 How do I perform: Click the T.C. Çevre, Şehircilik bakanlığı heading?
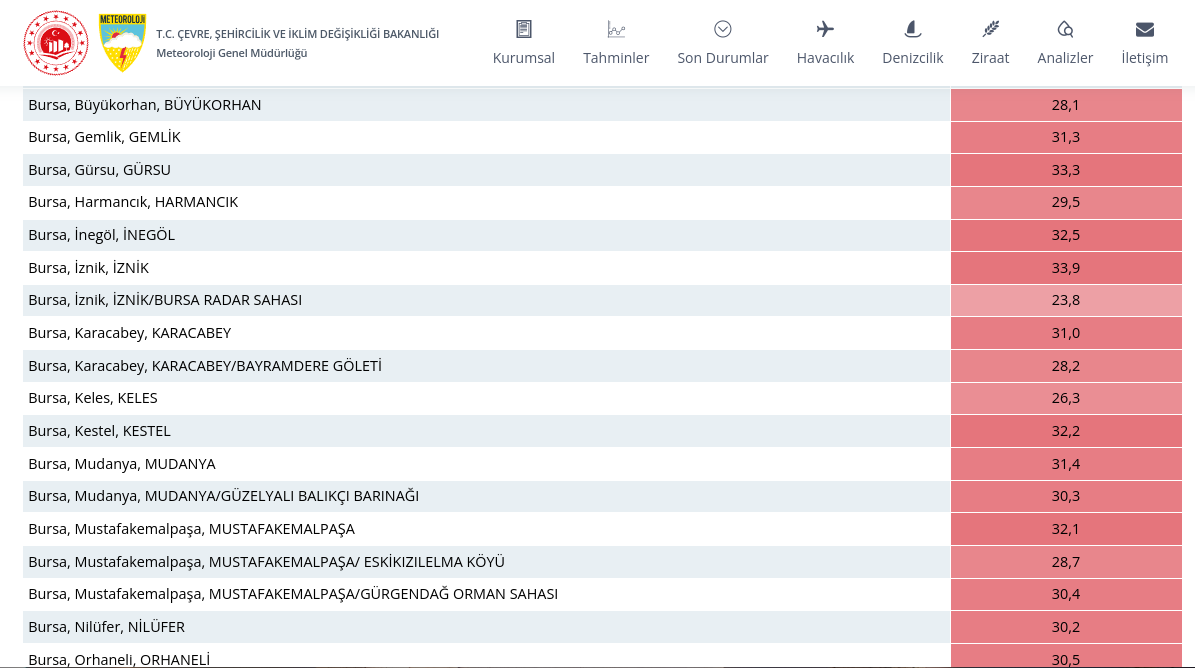297,34
